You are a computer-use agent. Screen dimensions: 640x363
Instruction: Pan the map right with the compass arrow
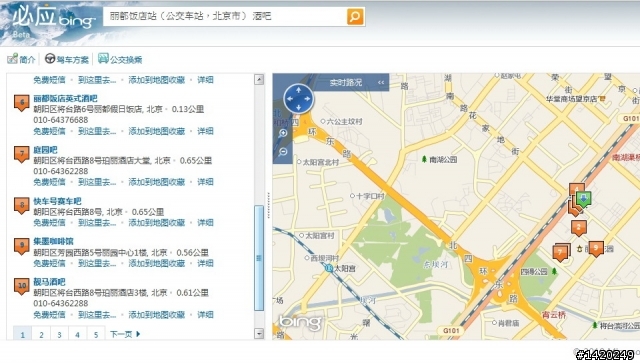click(x=307, y=99)
